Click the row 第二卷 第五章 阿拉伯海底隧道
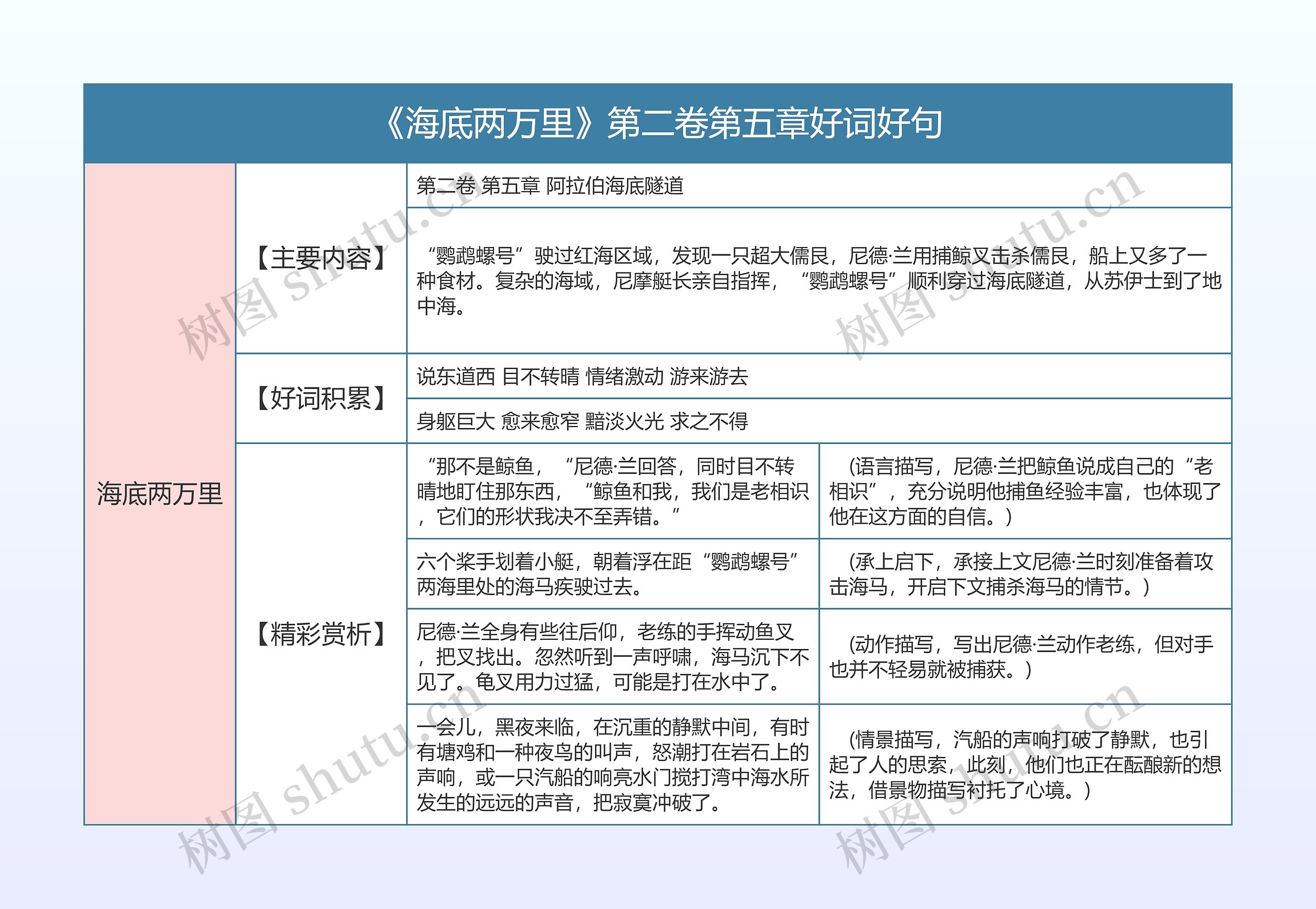The height and width of the screenshot is (909, 1316). coord(819,185)
